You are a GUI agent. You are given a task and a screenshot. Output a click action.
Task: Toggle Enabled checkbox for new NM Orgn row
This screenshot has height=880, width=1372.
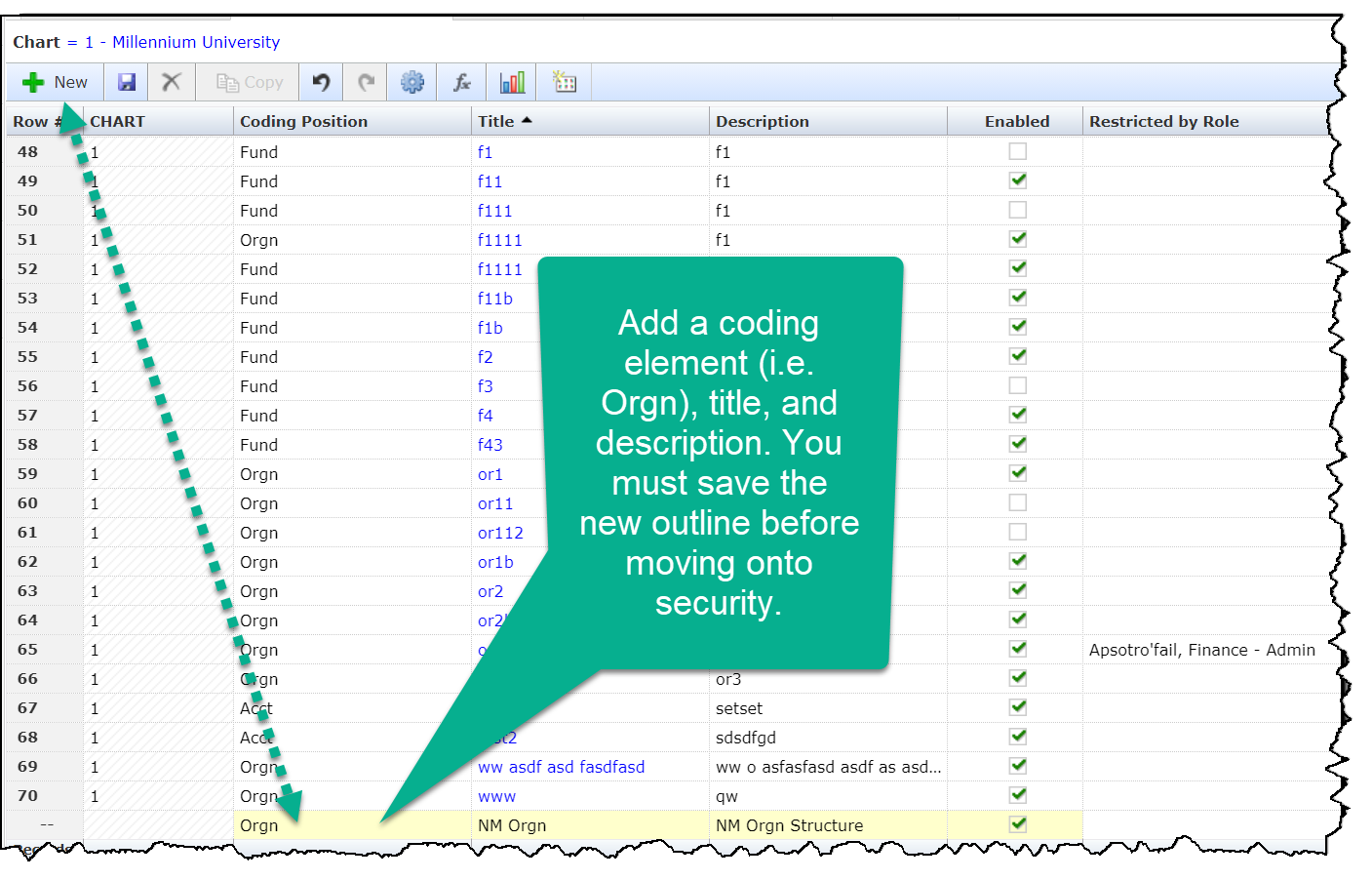(1017, 824)
